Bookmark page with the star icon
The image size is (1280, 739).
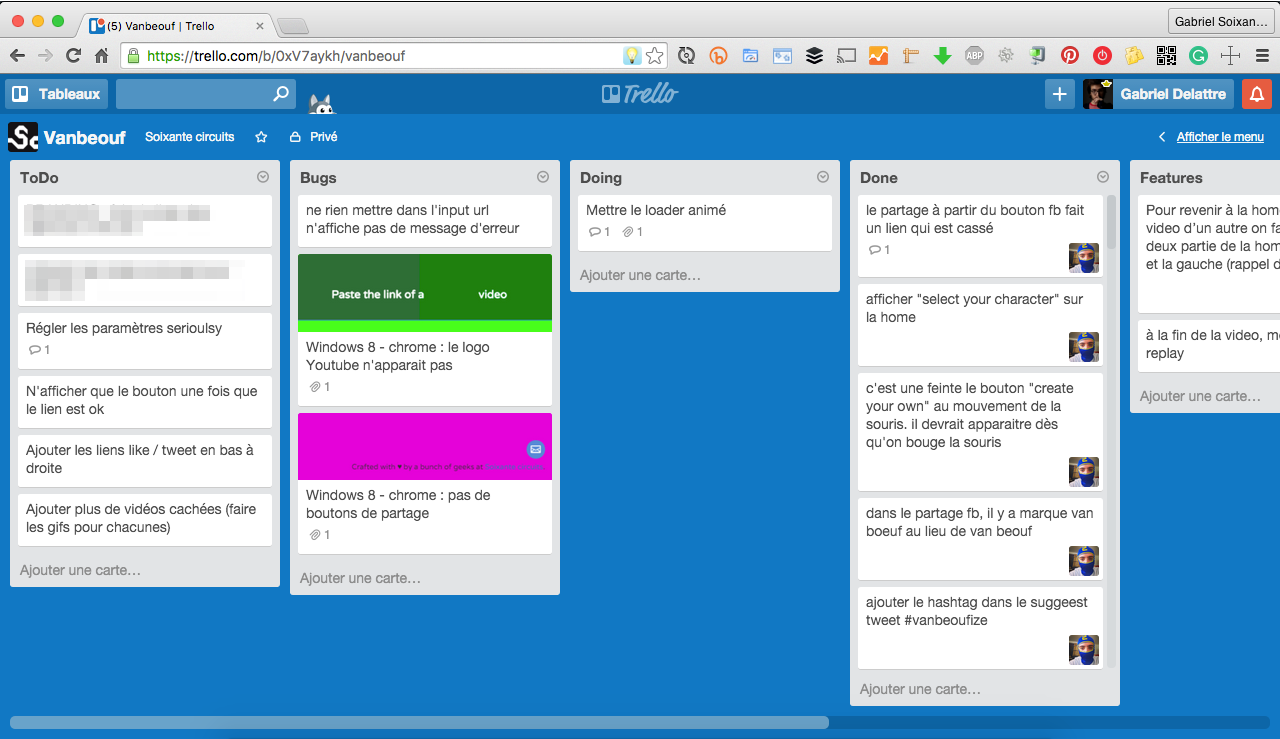[x=655, y=56]
